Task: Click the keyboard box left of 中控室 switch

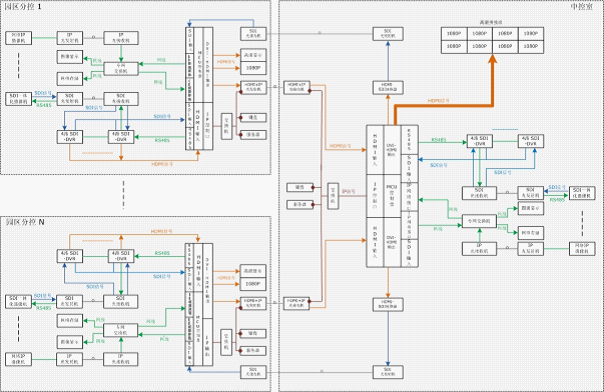Action: pyautogui.click(x=300, y=188)
